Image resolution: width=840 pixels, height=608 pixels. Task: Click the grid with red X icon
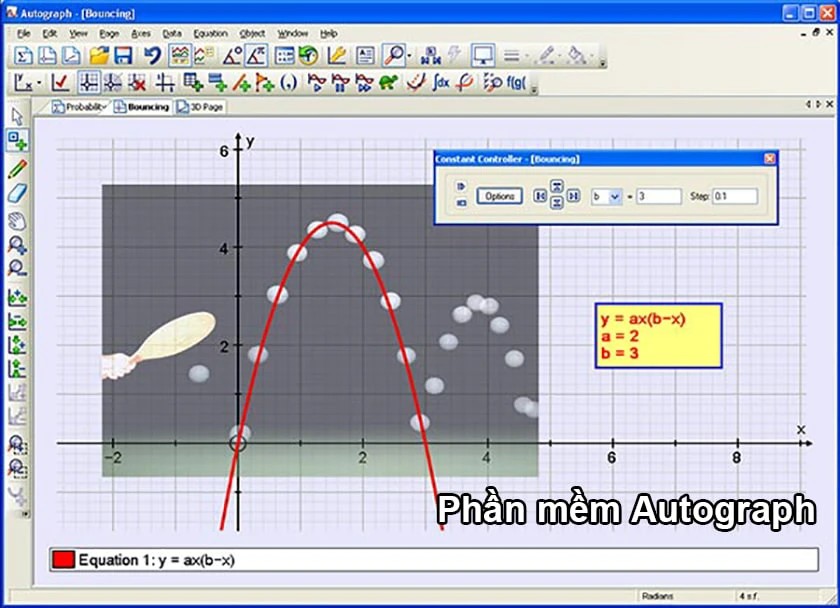(137, 83)
